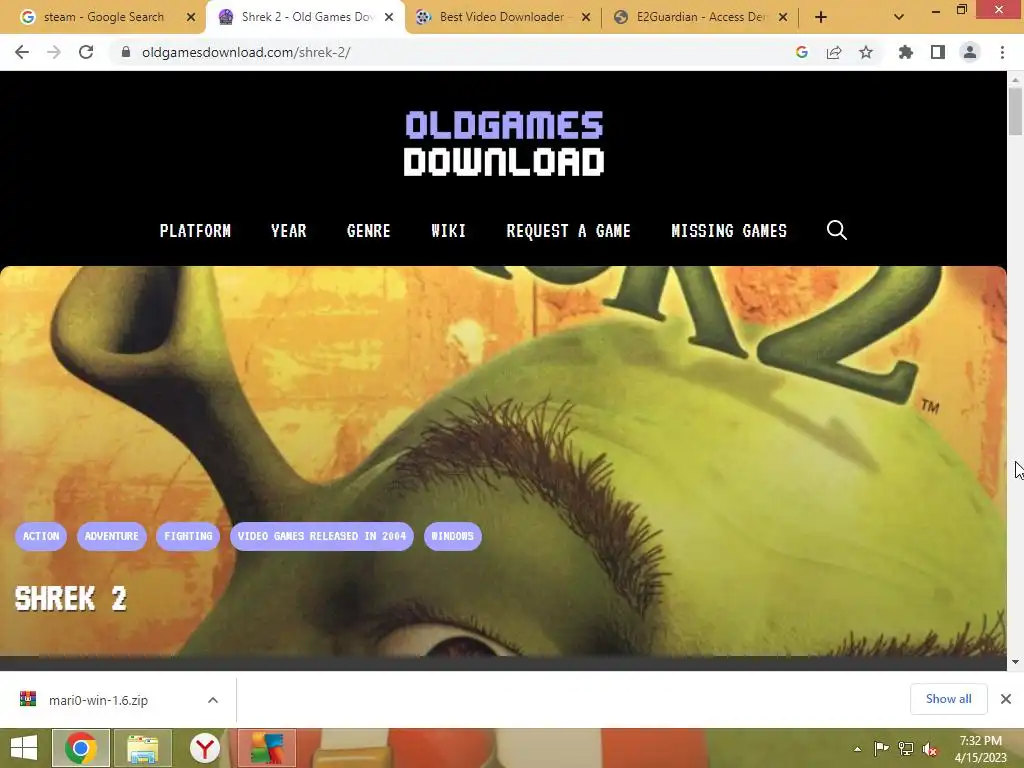Click the Shrek 2 title heading

pos(71,599)
